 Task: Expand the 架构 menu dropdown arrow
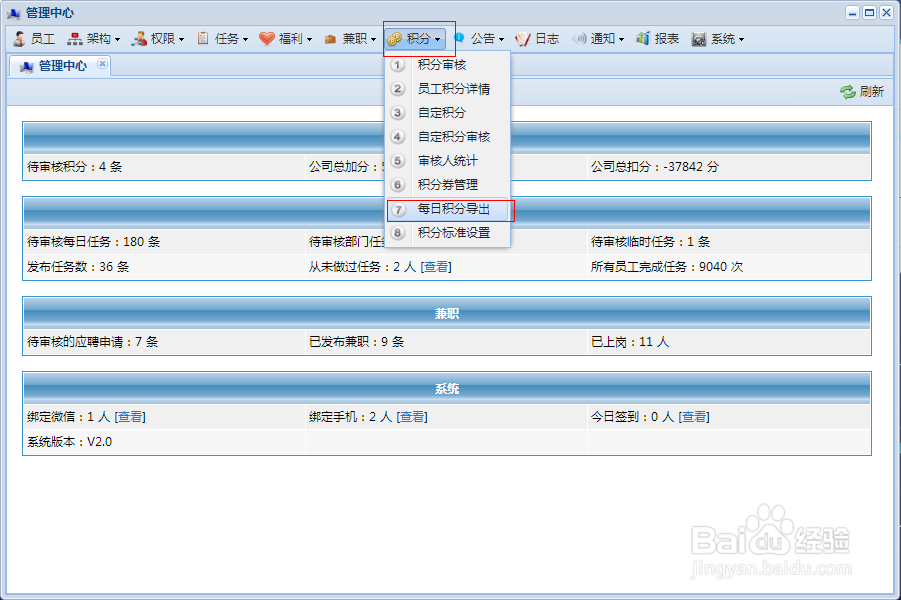tap(117, 40)
